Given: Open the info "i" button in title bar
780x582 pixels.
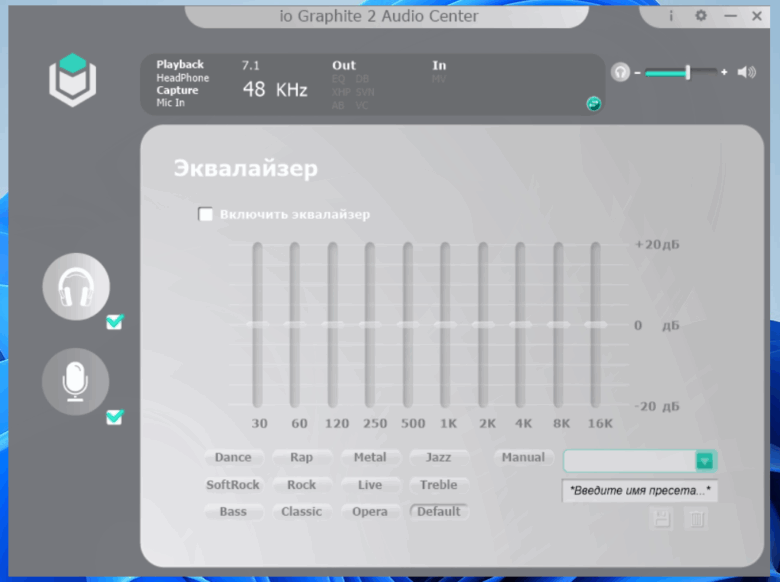Looking at the screenshot, I should (671, 16).
